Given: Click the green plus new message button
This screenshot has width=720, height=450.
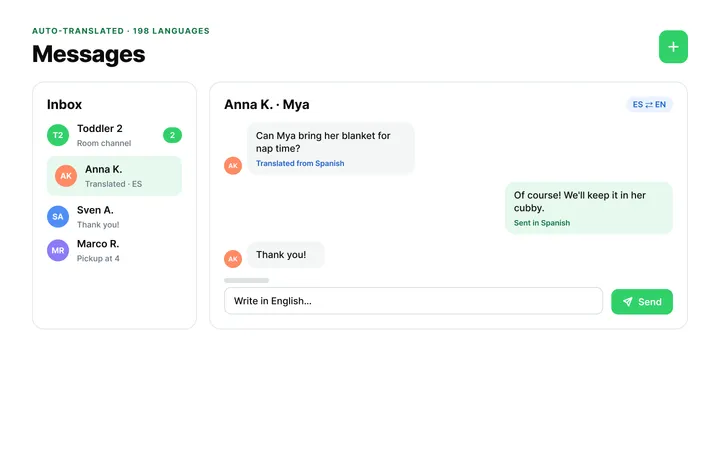Looking at the screenshot, I should pos(673,47).
